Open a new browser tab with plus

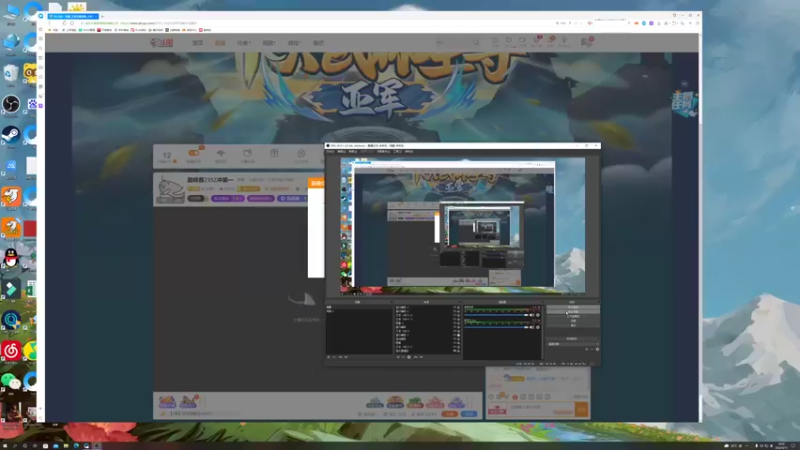coord(102,16)
